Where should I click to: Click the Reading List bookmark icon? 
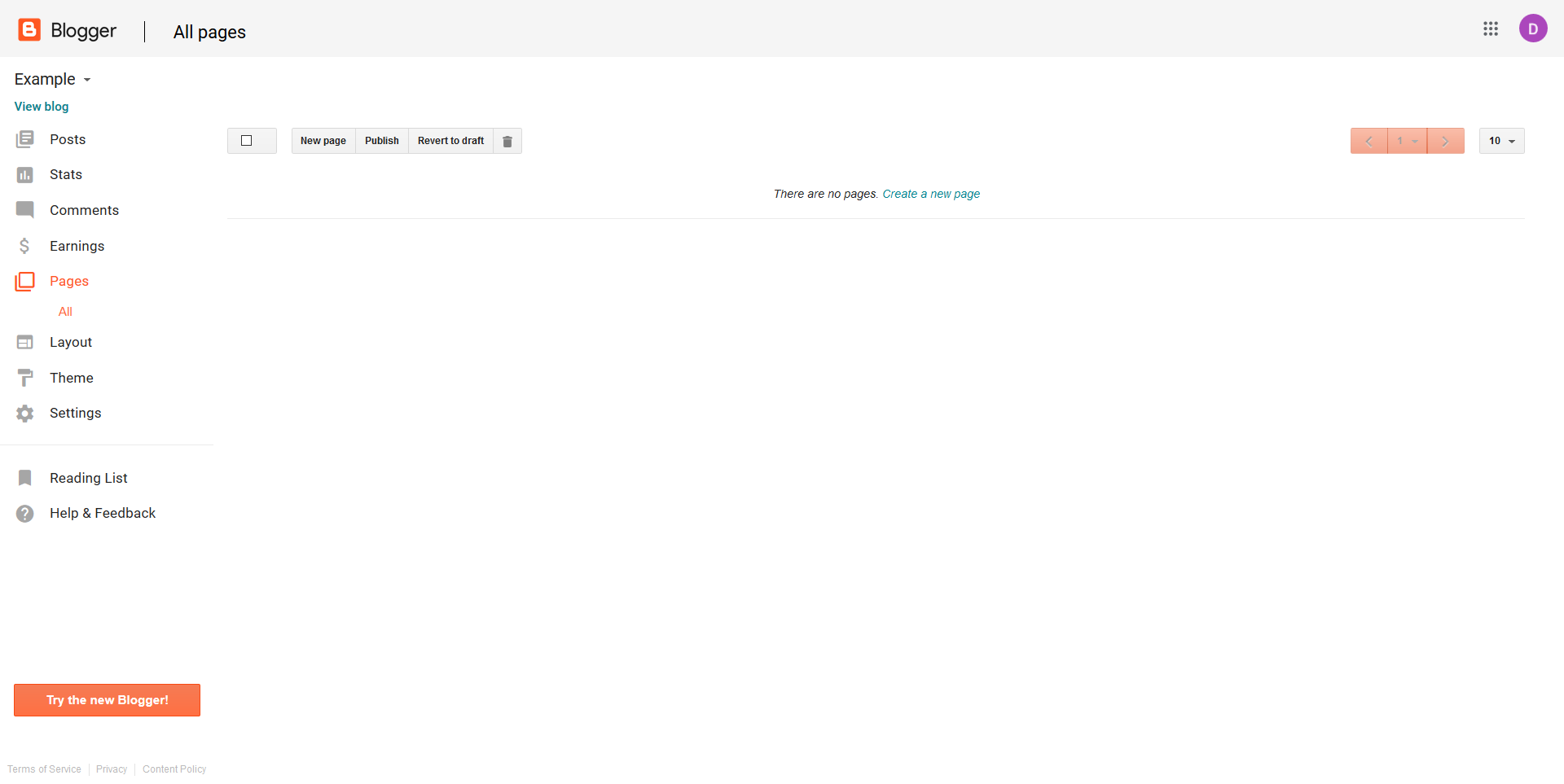click(x=25, y=478)
